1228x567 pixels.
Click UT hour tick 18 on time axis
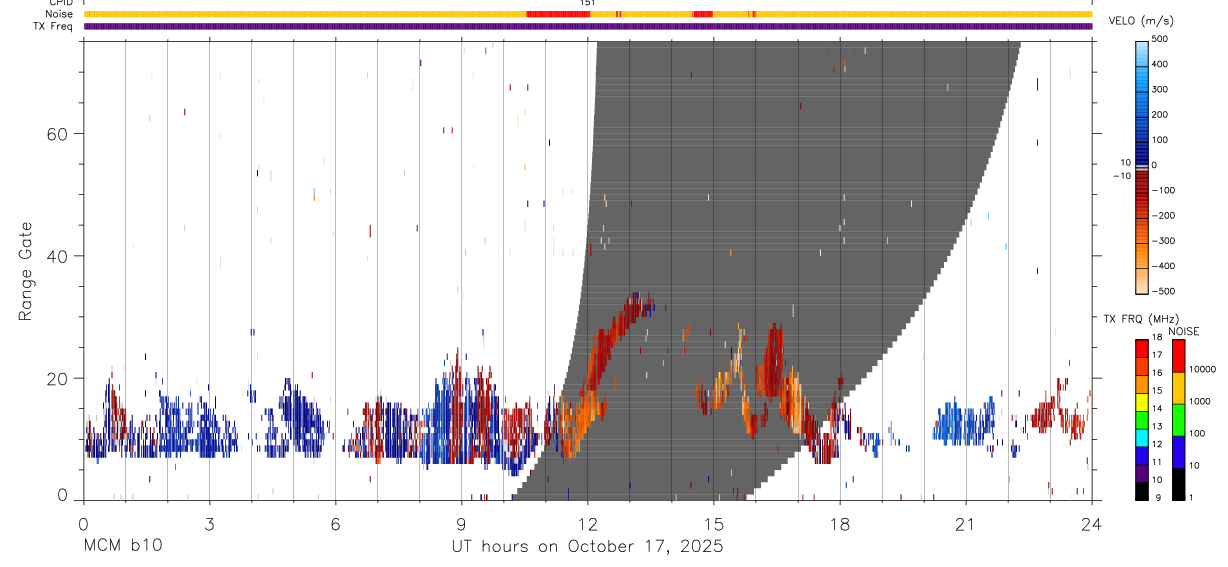tap(840, 524)
